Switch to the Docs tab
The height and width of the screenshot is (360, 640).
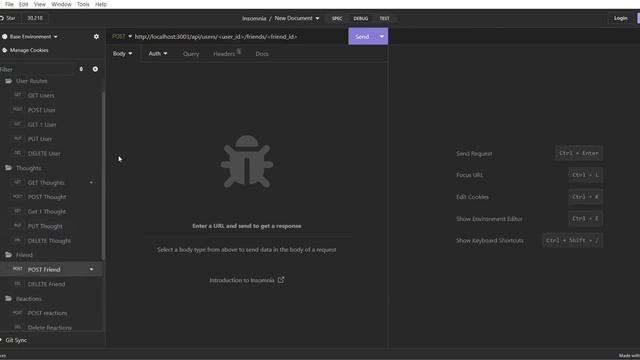point(262,54)
